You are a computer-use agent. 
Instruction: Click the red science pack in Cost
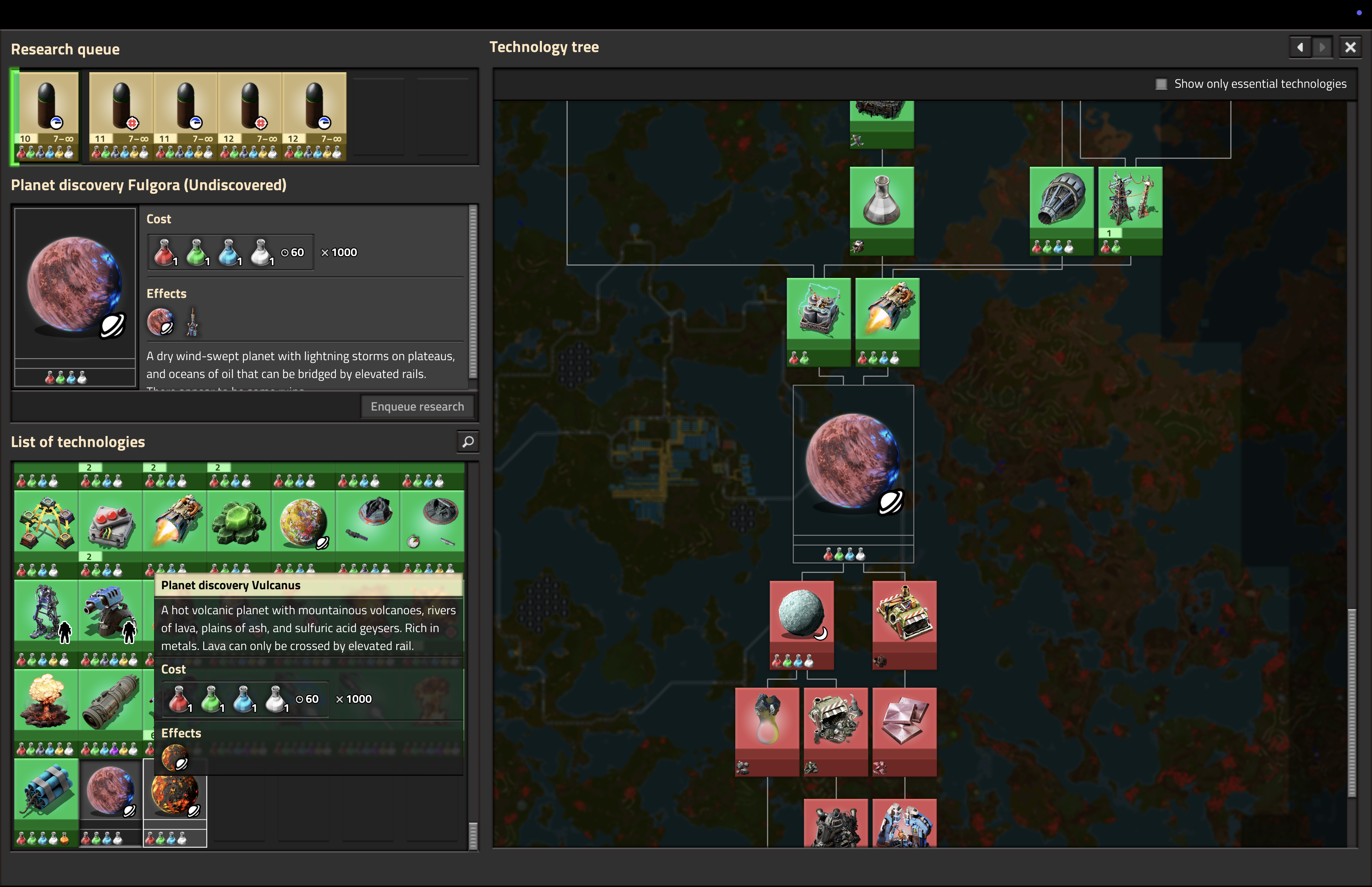click(x=165, y=252)
